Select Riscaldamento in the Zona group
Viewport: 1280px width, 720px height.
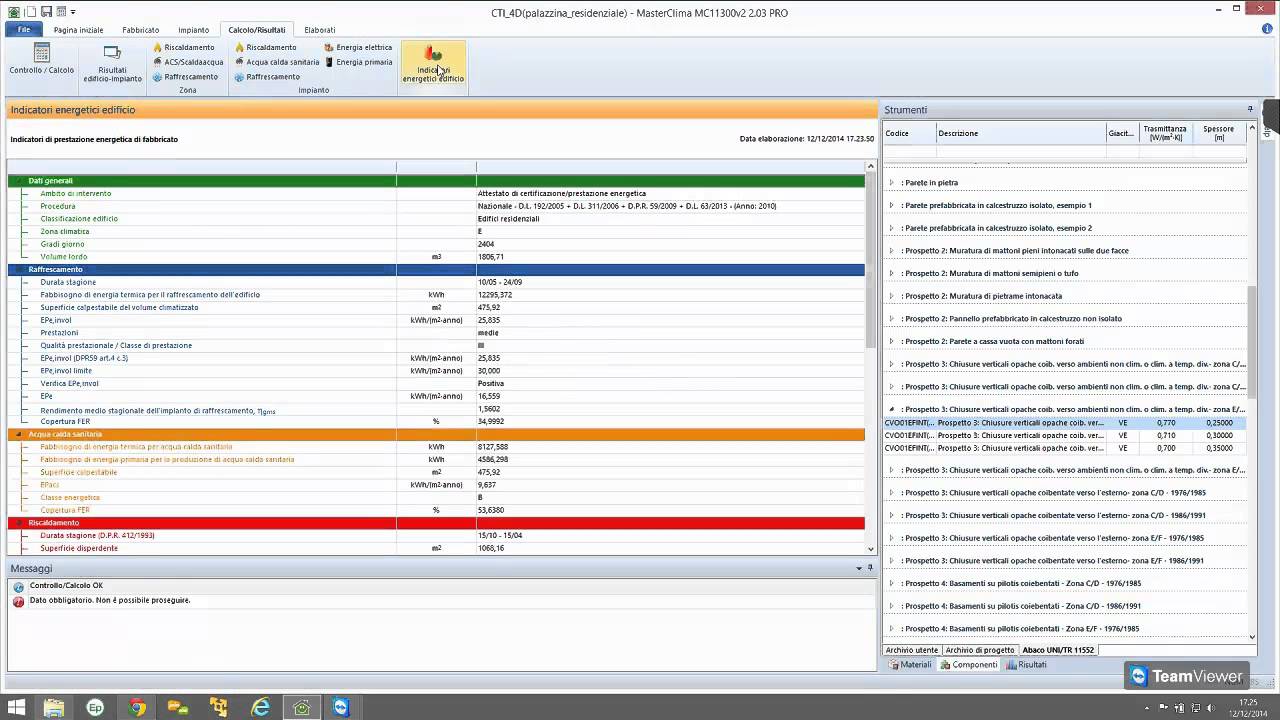[183, 47]
